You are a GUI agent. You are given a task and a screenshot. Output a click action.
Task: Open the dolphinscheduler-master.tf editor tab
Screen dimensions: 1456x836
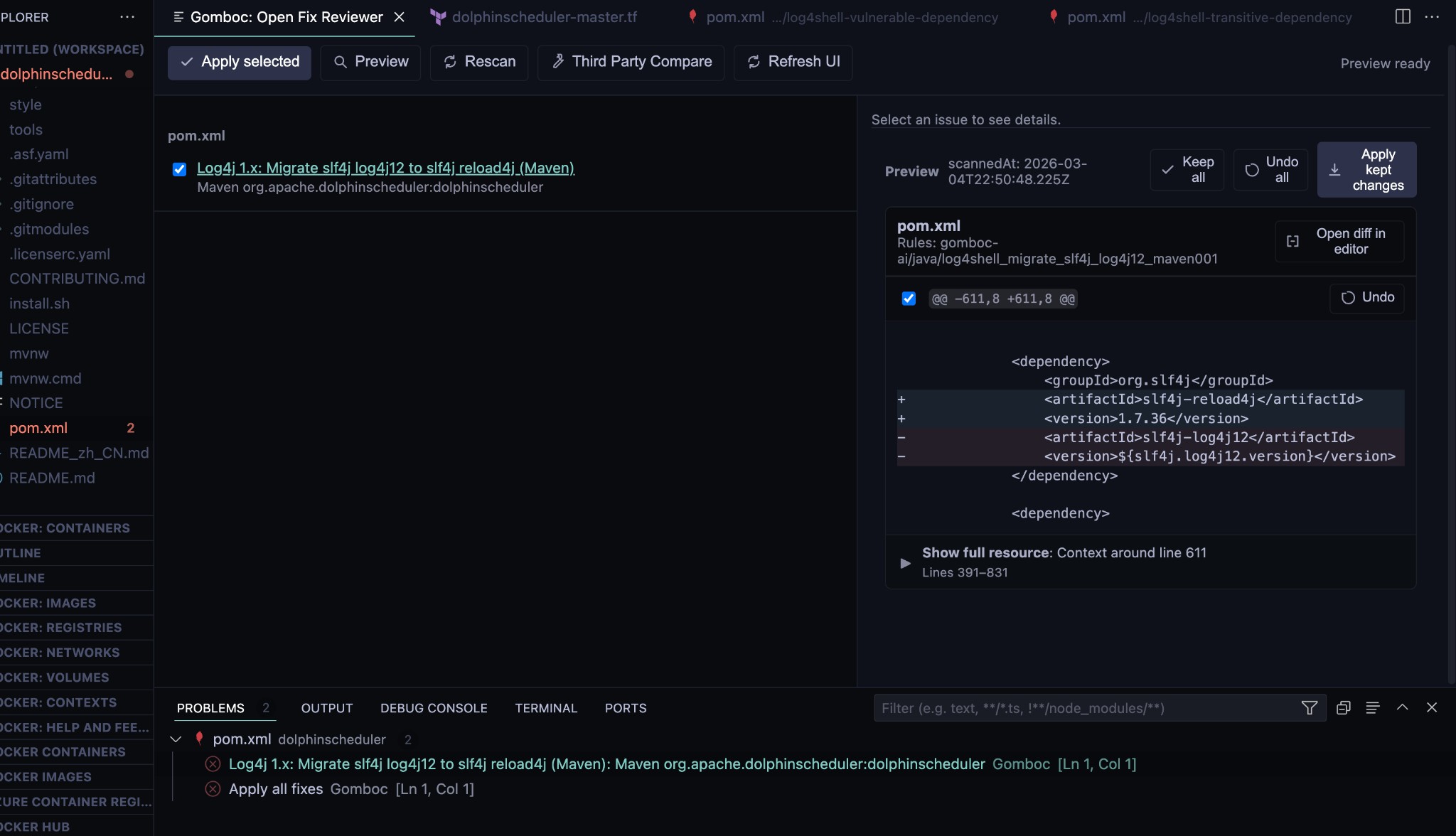point(544,17)
